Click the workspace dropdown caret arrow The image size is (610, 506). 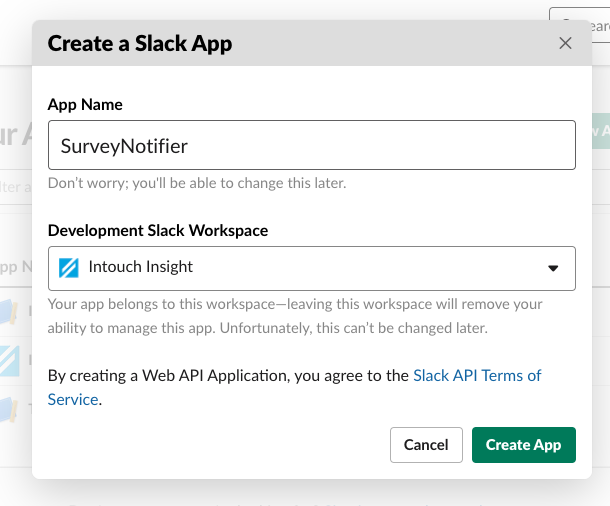click(x=553, y=268)
